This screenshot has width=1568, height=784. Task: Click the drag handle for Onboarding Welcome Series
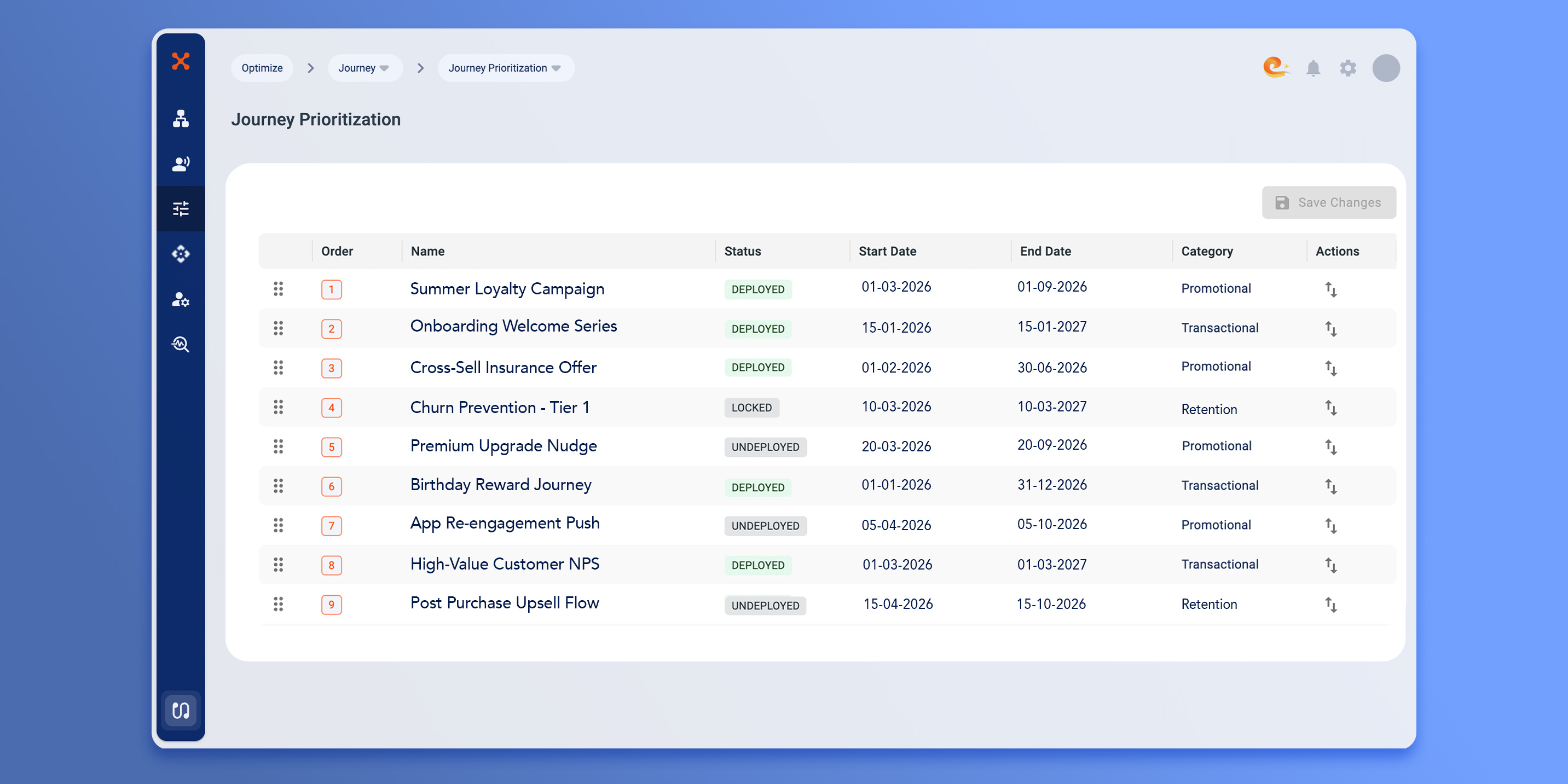pyautogui.click(x=278, y=328)
